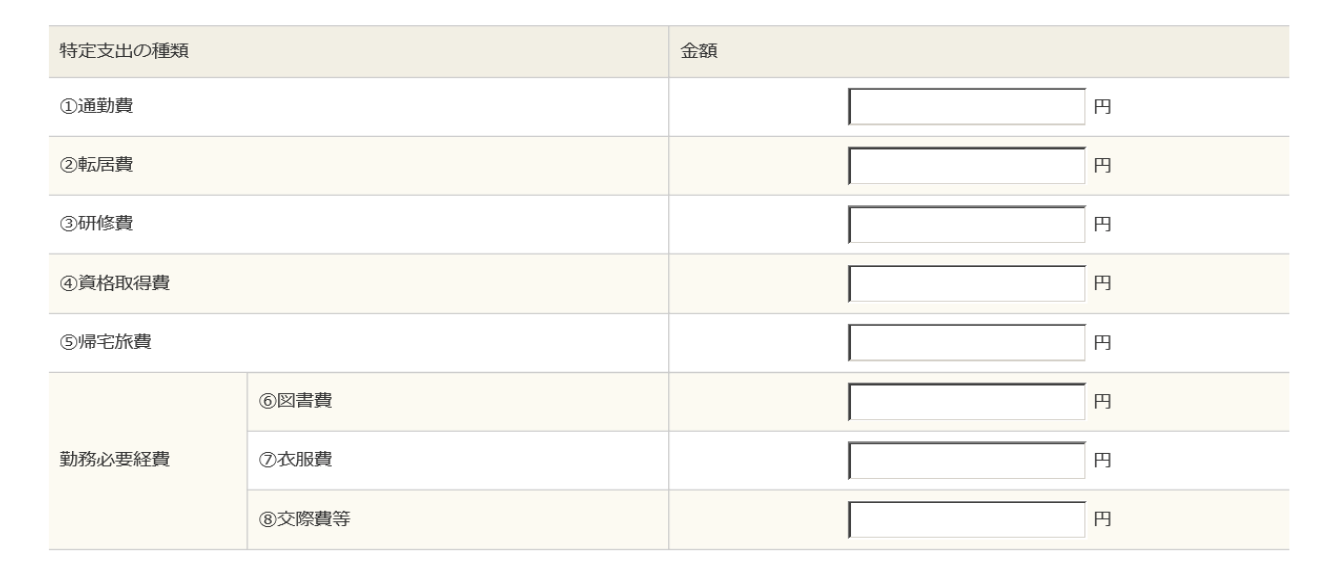Click the ①通勤費 amount input field
Image resolution: width=1338 pixels, height=582 pixels.
(966, 107)
